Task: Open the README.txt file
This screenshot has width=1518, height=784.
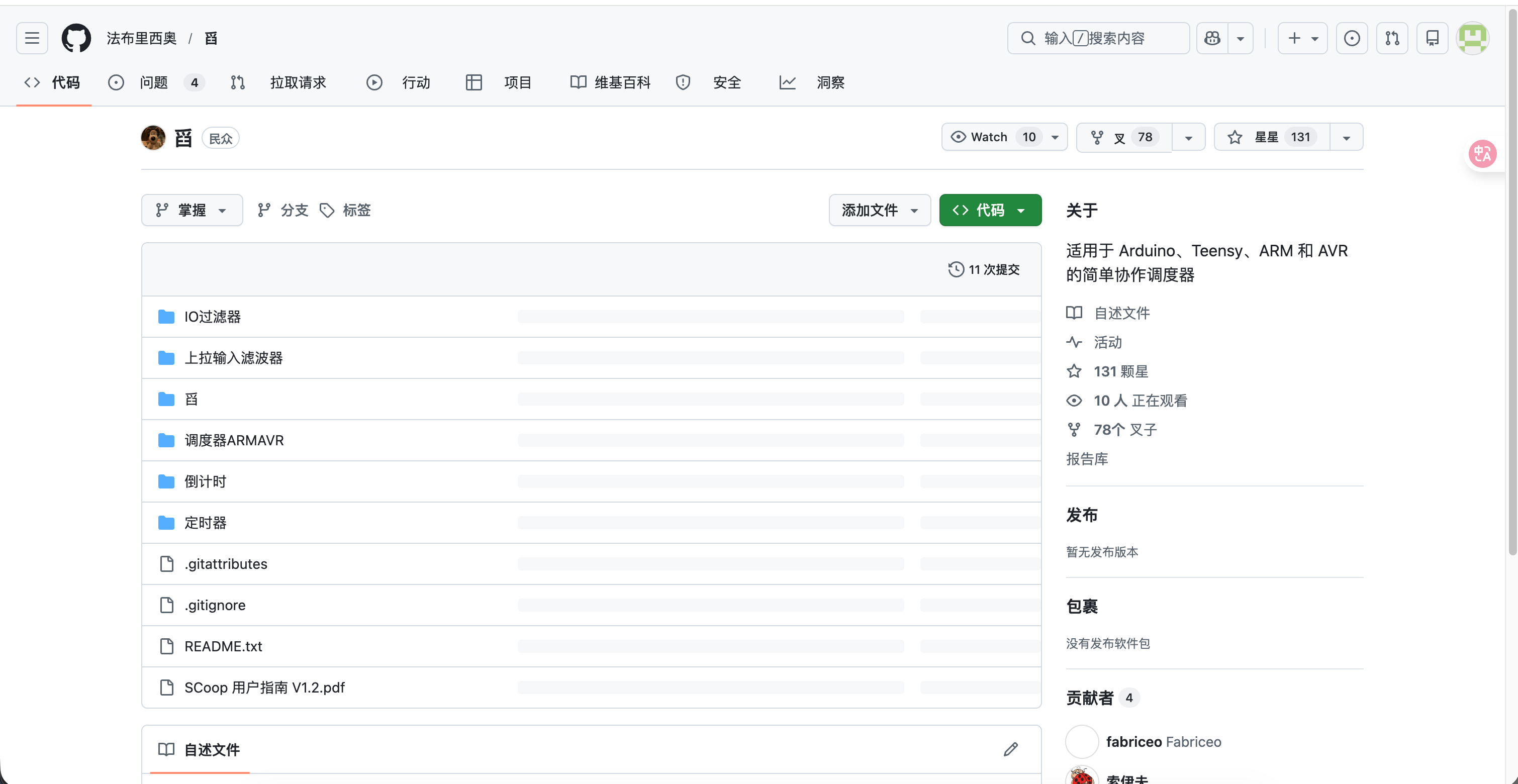Action: (223, 646)
